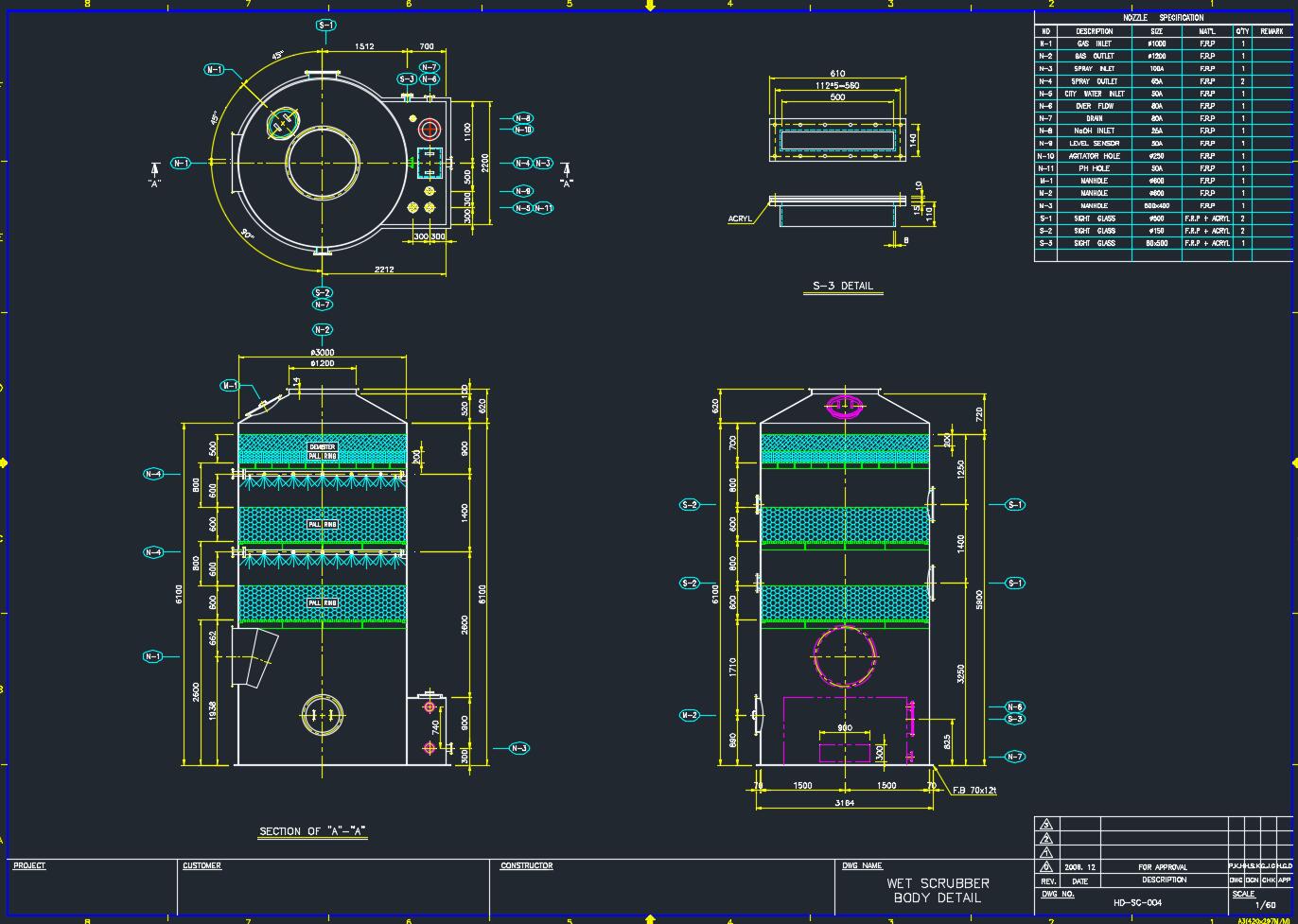The height and width of the screenshot is (924, 1298).
Task: Click the N-2 callout bubble above section view
Action: pyautogui.click(x=323, y=330)
